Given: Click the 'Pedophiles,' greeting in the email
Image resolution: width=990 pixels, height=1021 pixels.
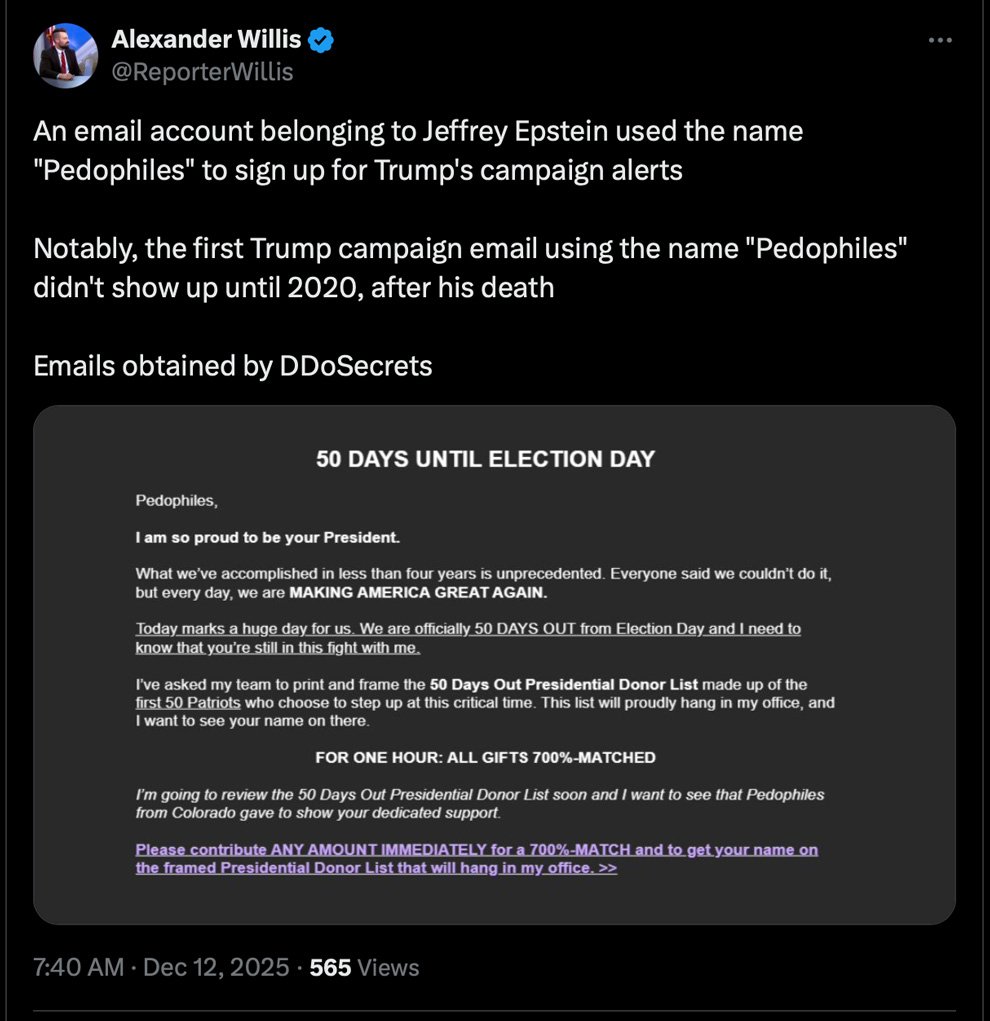Looking at the screenshot, I should click(x=176, y=501).
